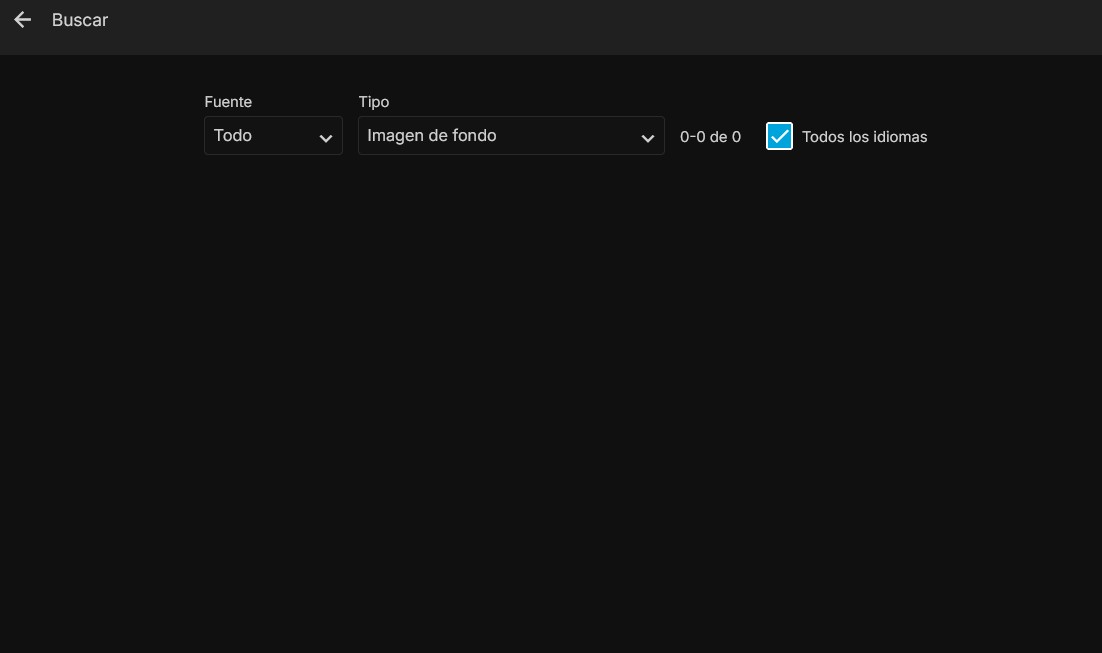Click the chevron in Tipo dropdown
The image size is (1102, 653).
[647, 138]
